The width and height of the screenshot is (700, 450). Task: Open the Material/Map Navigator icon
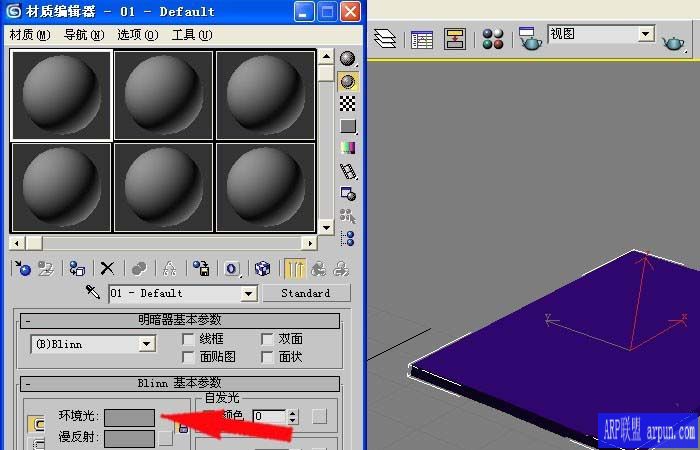pyautogui.click(x=347, y=238)
